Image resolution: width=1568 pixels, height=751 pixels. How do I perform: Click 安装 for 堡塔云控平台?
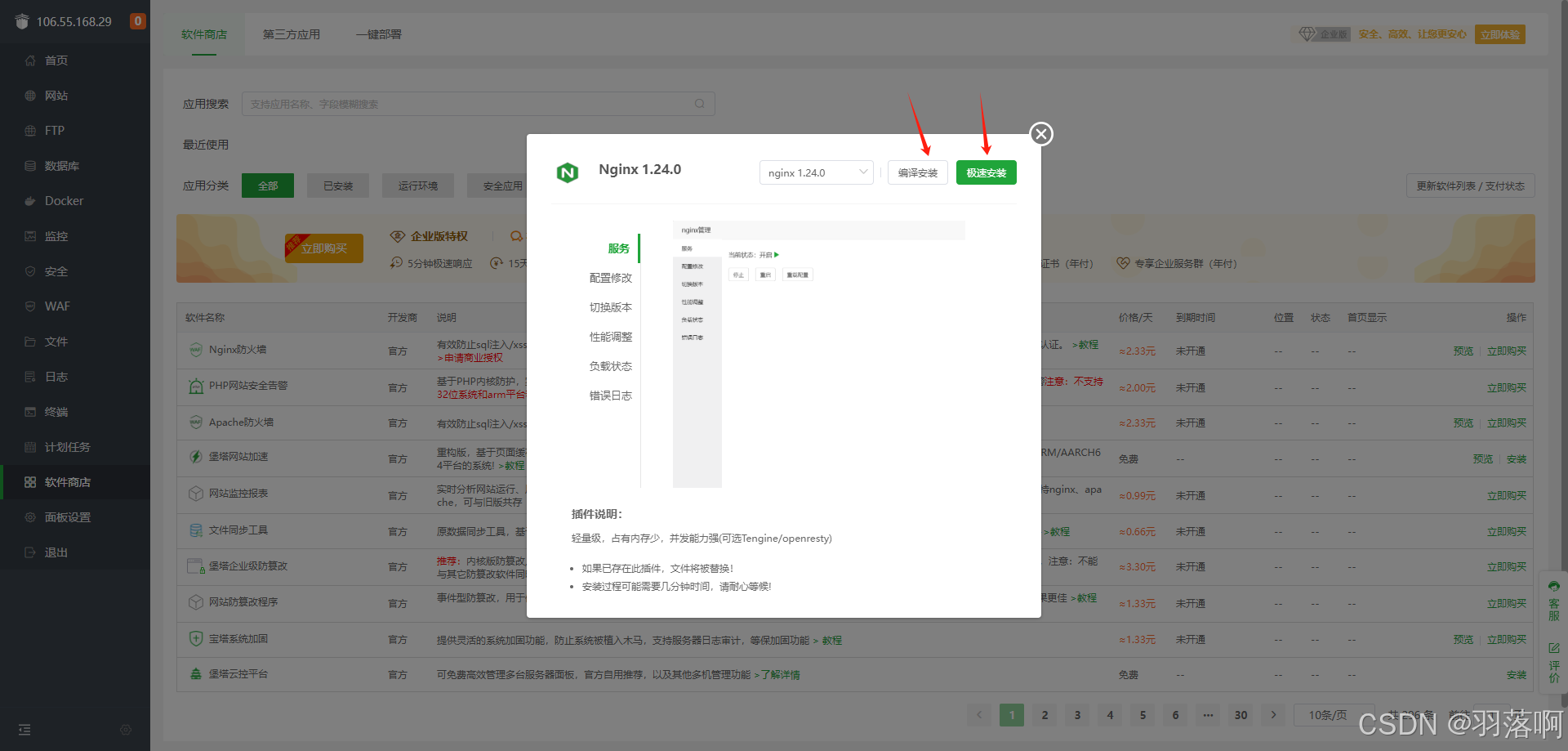pyautogui.click(x=1517, y=674)
